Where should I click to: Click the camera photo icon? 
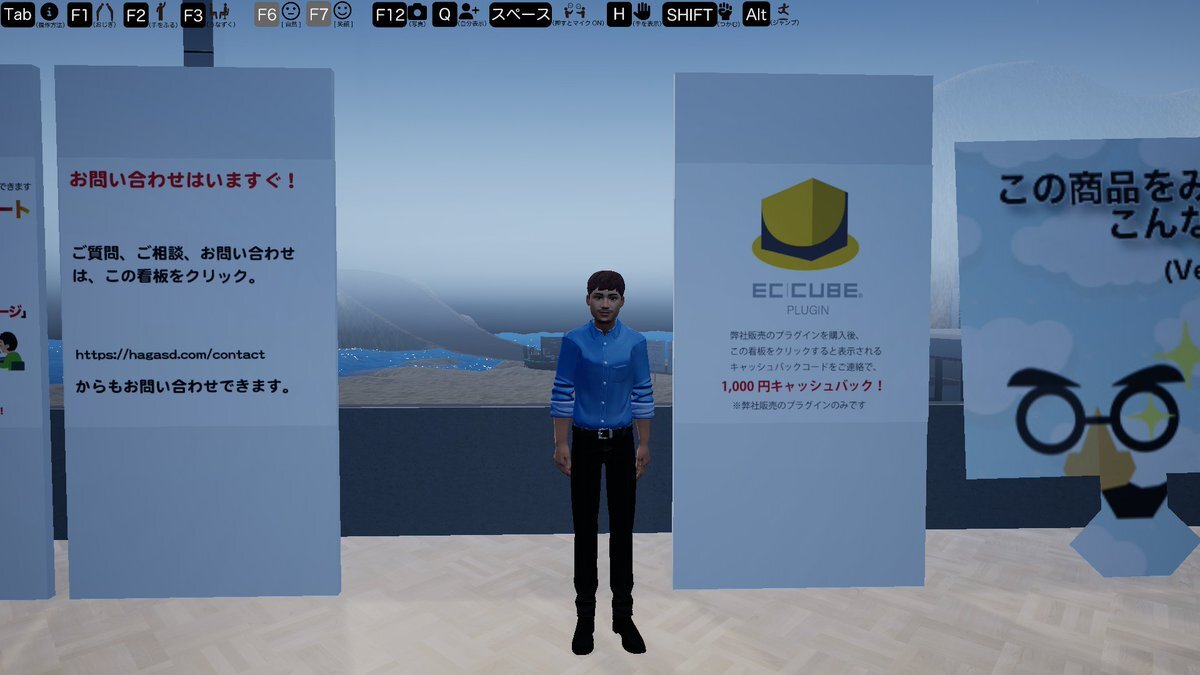[416, 12]
